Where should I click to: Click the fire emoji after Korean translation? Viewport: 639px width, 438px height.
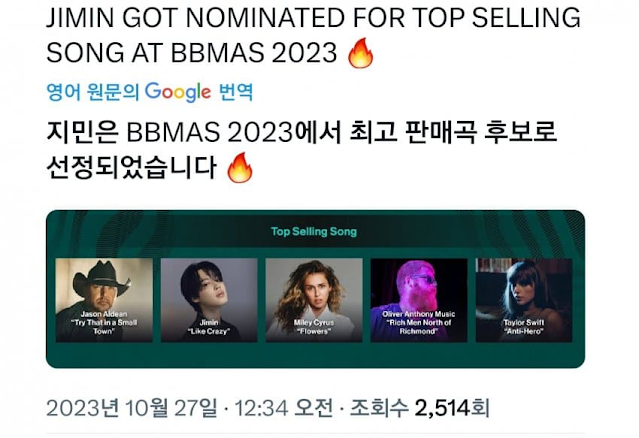pyautogui.click(x=240, y=167)
